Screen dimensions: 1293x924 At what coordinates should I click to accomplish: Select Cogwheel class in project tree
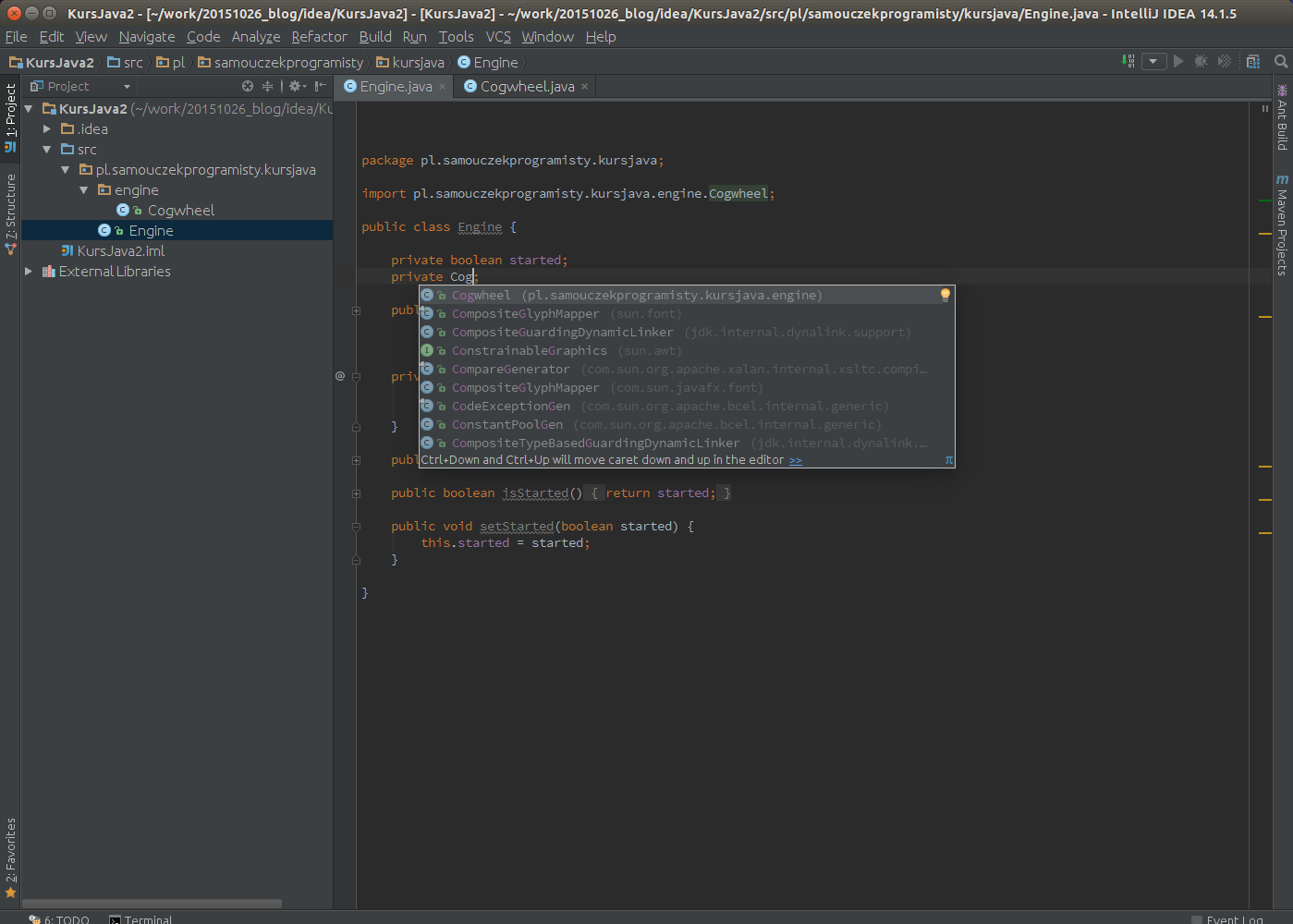coord(181,211)
